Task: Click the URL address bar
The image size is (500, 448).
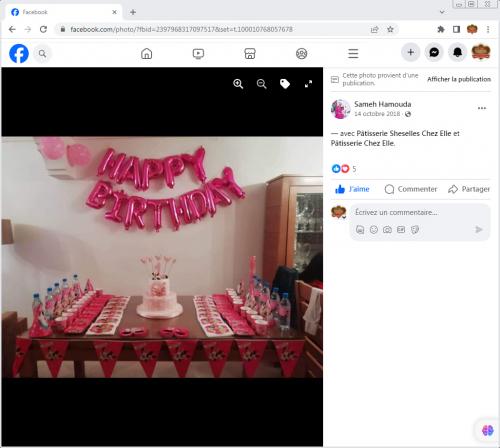Action: (x=213, y=29)
